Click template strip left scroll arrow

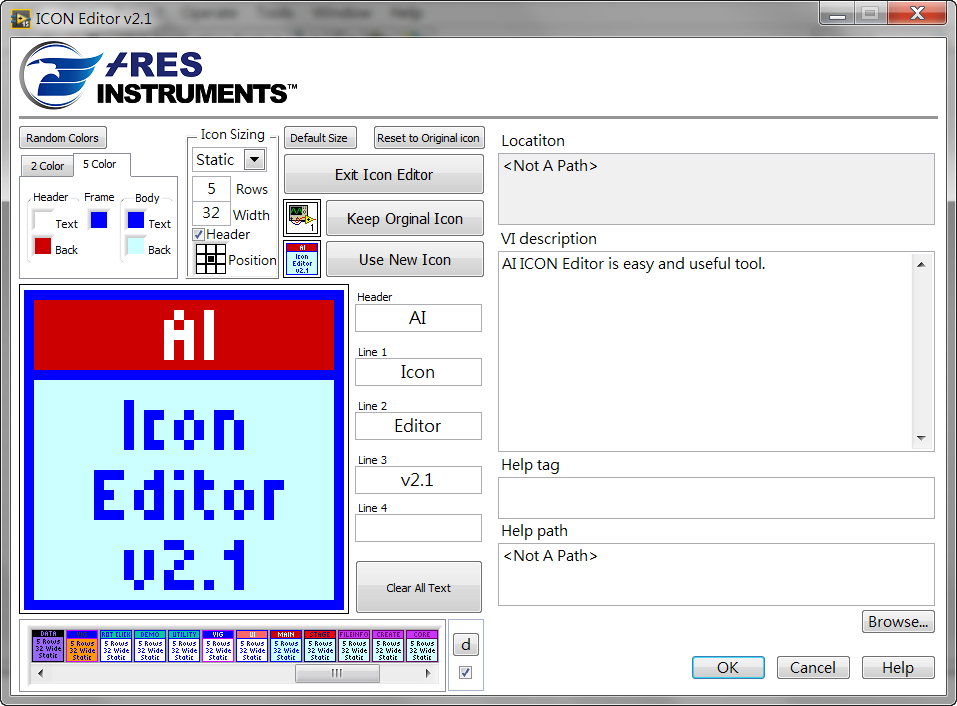tap(40, 673)
